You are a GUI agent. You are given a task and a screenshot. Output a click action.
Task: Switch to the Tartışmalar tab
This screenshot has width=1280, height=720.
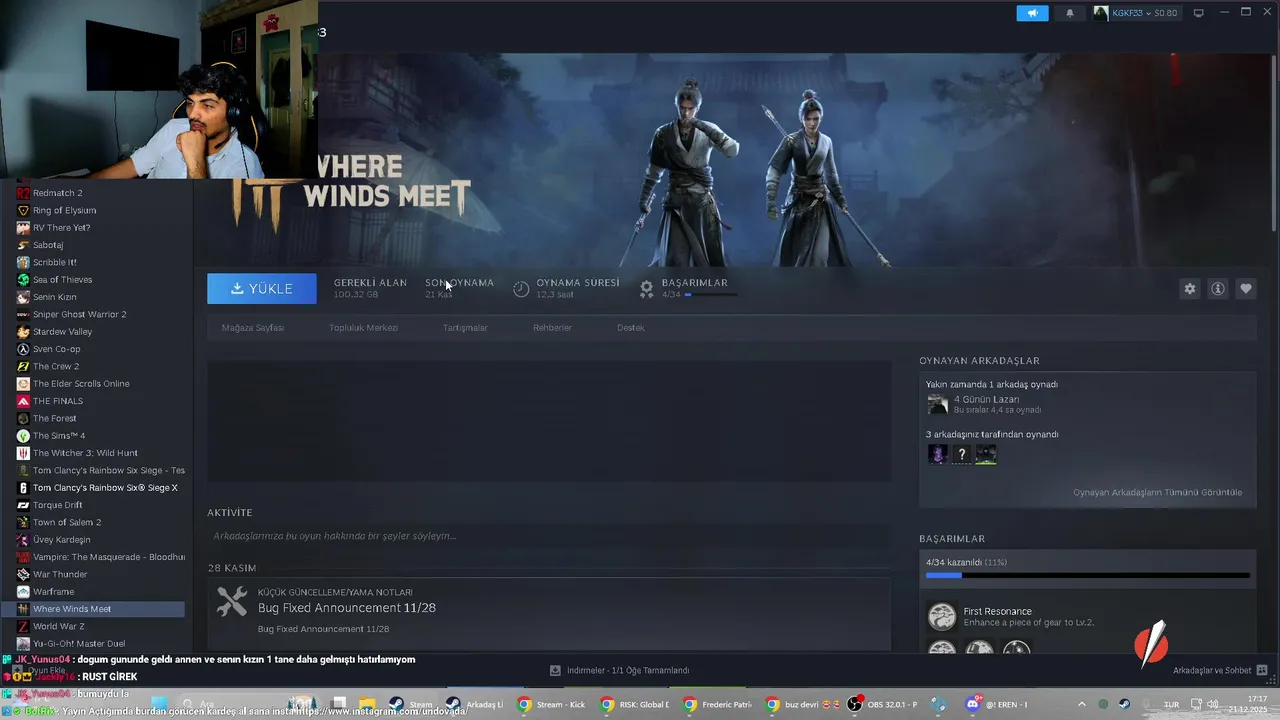(465, 328)
